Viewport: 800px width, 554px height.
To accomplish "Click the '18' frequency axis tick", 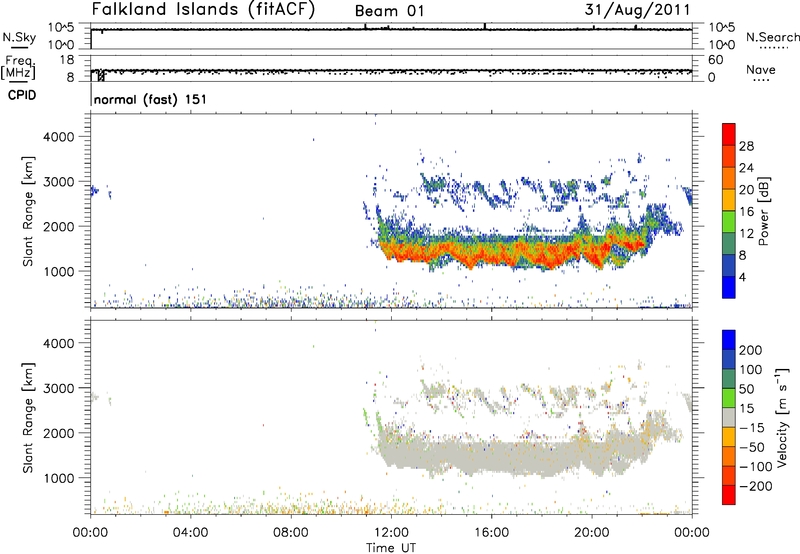I will [x=67, y=60].
